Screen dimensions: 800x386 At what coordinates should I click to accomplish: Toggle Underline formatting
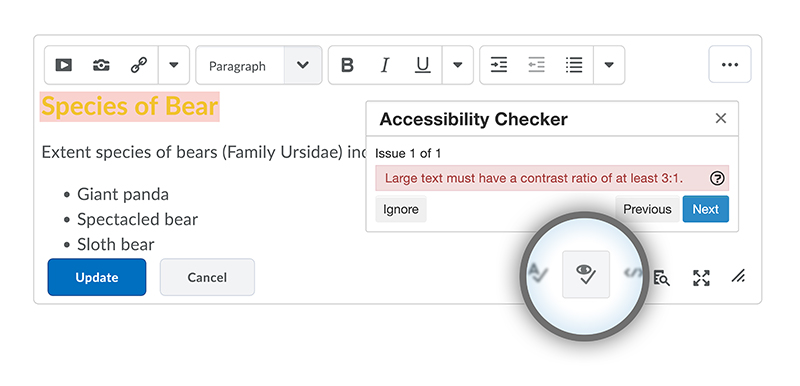[422, 65]
